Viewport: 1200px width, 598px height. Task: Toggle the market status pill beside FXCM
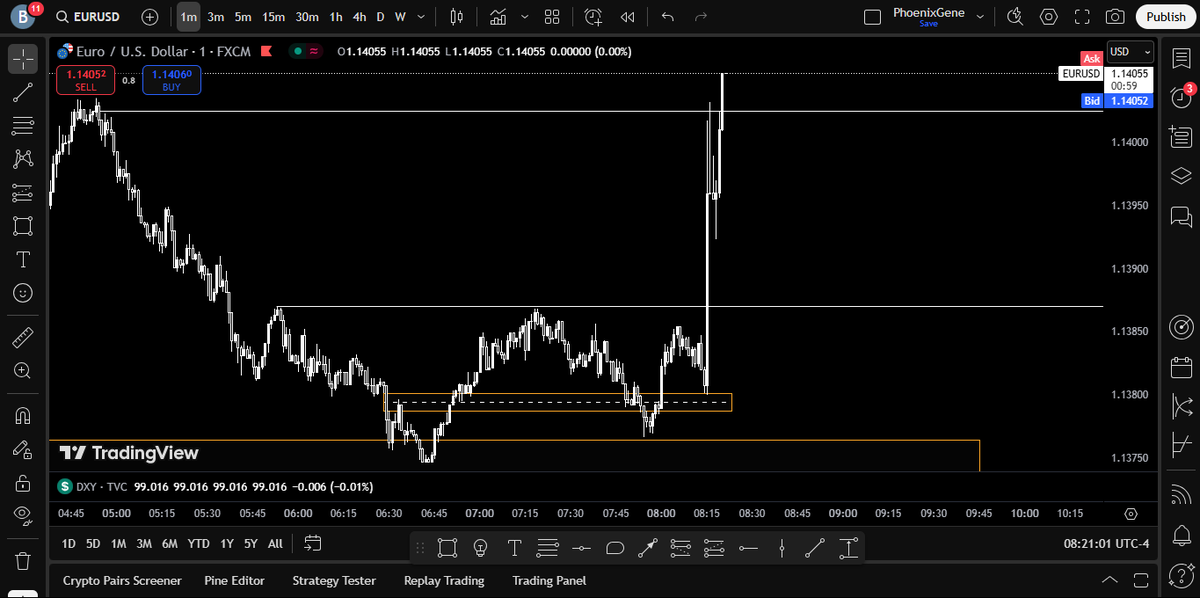point(306,52)
